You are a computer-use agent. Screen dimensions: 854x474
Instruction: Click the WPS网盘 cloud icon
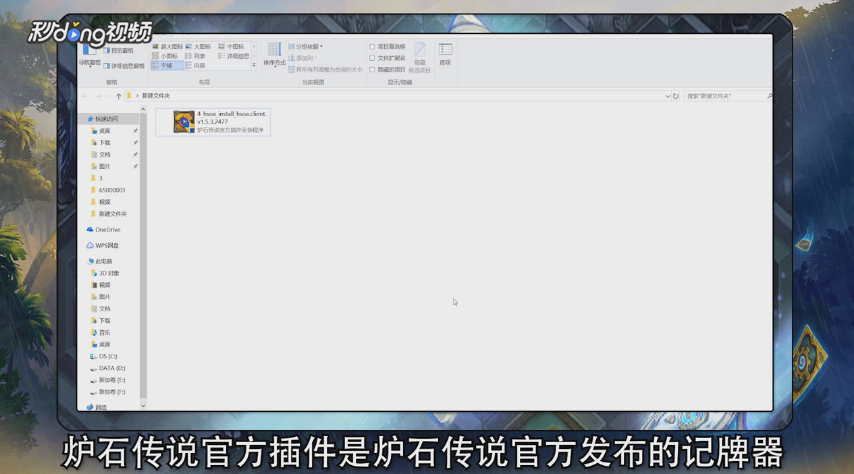pos(90,246)
